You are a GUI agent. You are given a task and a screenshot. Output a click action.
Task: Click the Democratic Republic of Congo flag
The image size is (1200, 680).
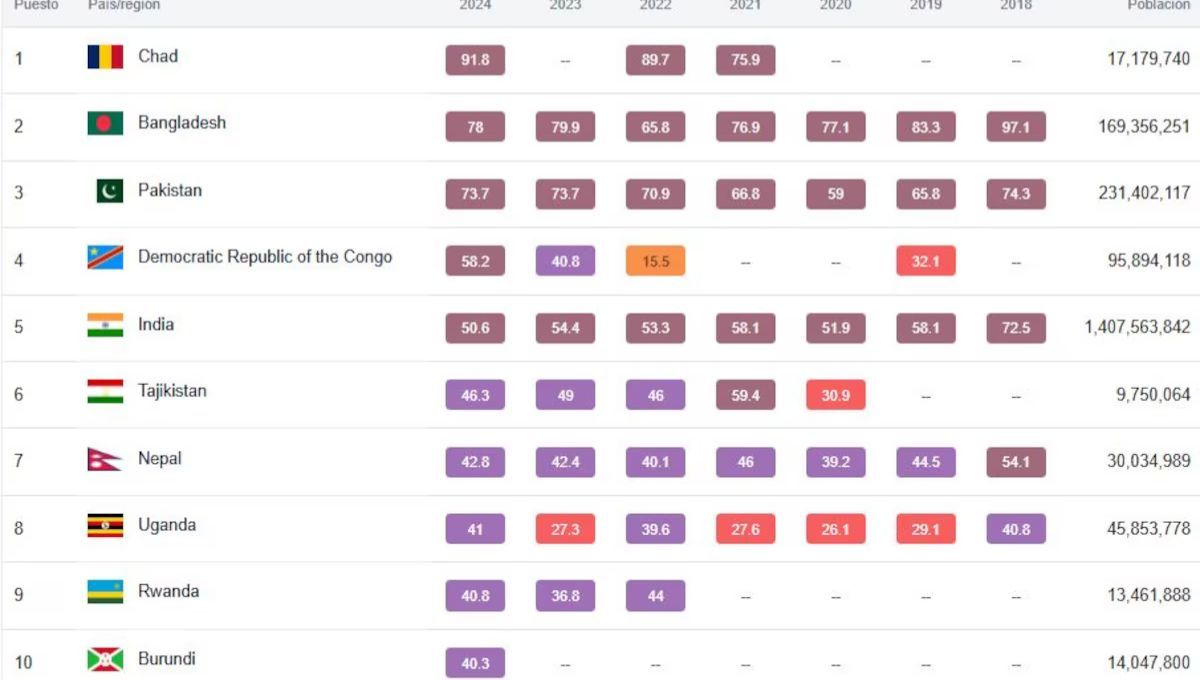[x=105, y=258]
